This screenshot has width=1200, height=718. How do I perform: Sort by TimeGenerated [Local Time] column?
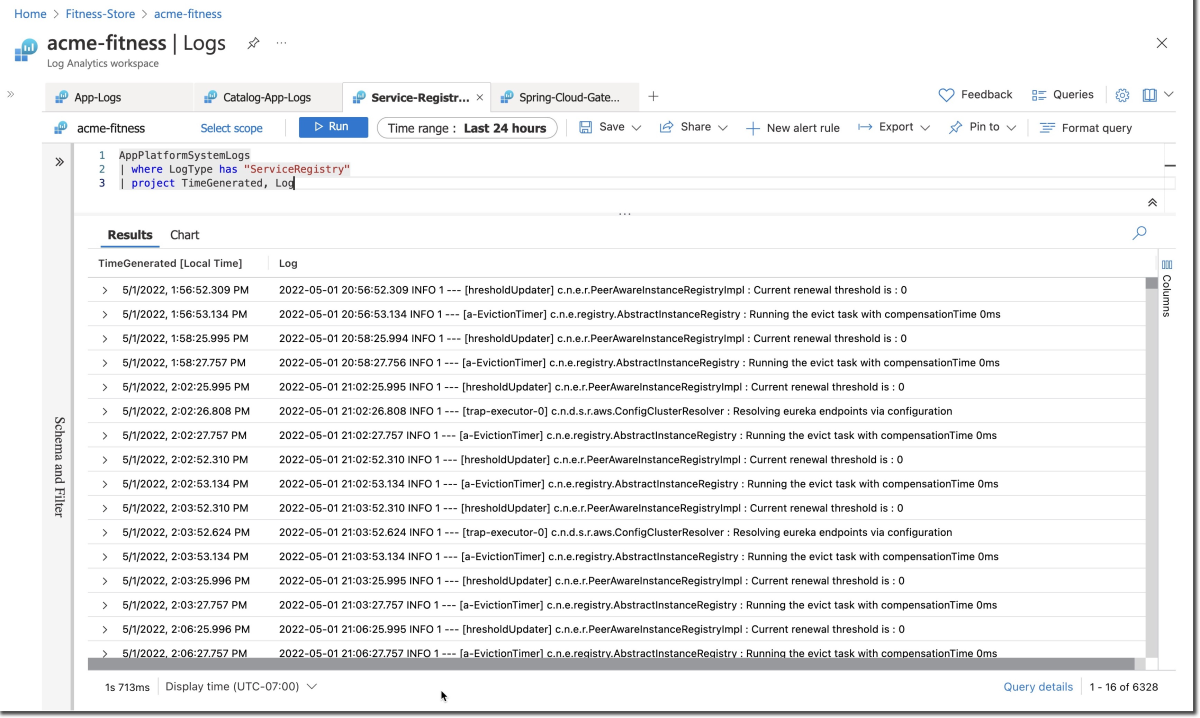click(x=170, y=263)
